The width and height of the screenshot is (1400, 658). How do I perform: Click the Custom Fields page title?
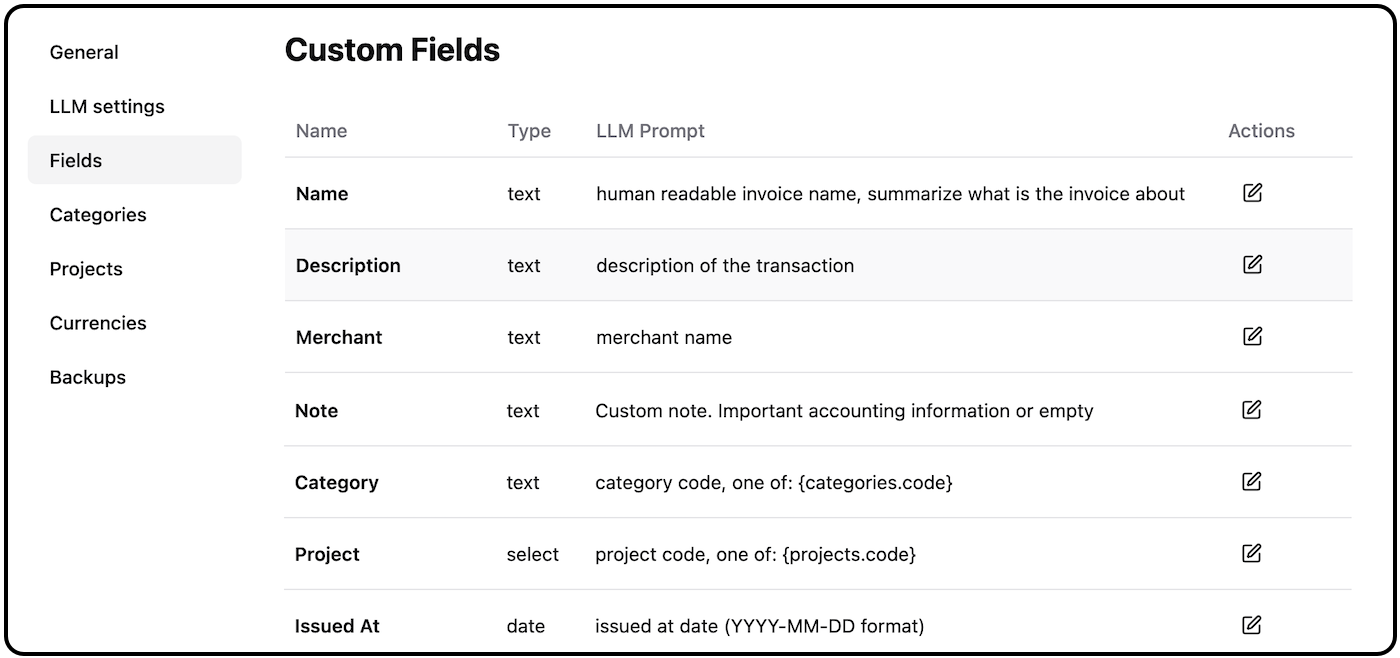coord(392,50)
